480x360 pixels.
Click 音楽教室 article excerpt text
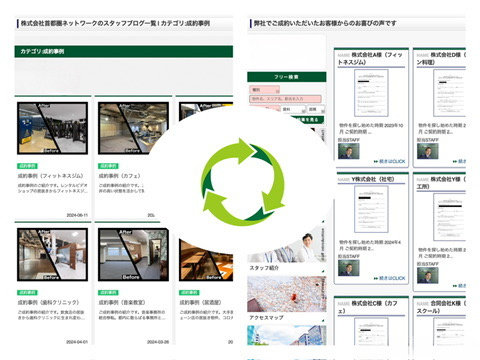132,315
